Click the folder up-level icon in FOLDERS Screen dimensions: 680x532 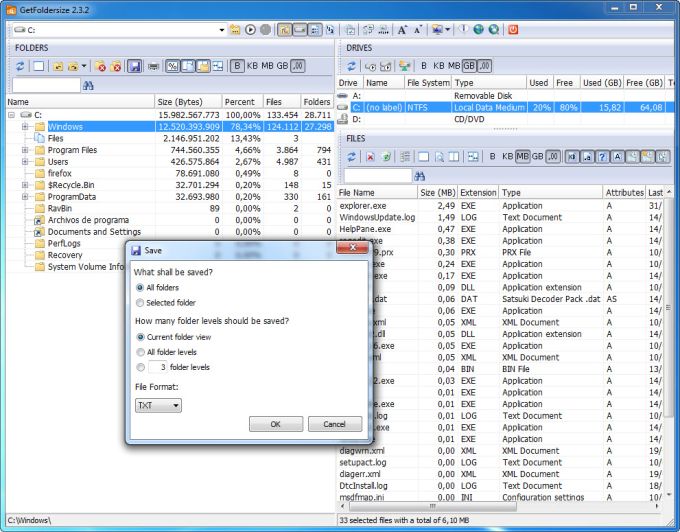[x=58, y=66]
